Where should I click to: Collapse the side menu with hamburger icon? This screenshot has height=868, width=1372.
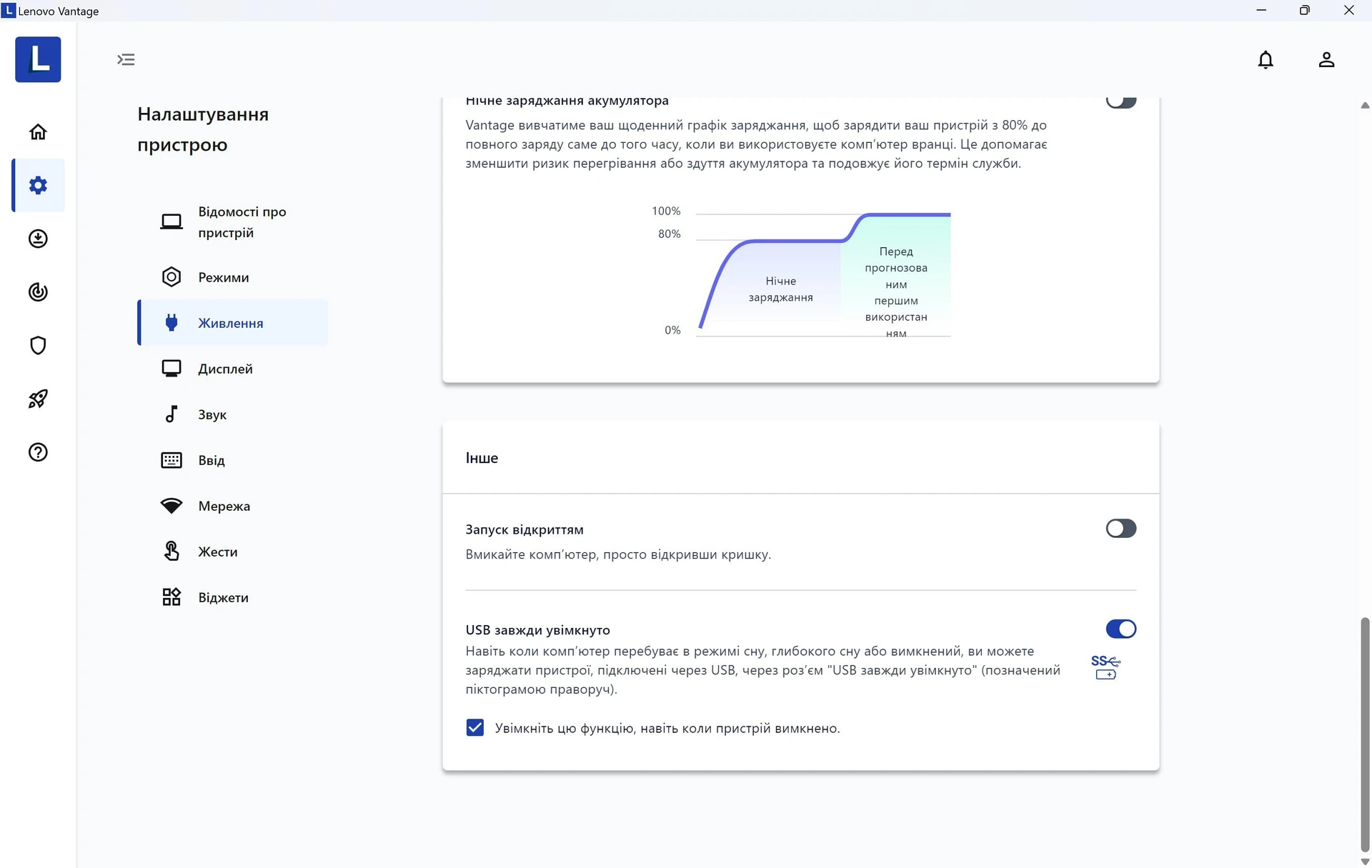click(126, 60)
